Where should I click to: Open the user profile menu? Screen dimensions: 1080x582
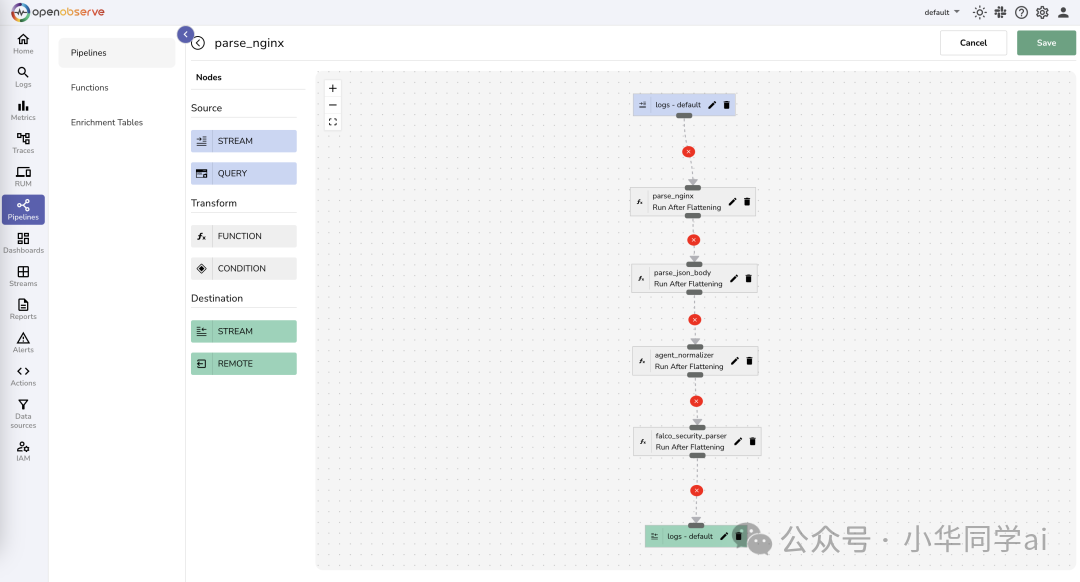1063,12
